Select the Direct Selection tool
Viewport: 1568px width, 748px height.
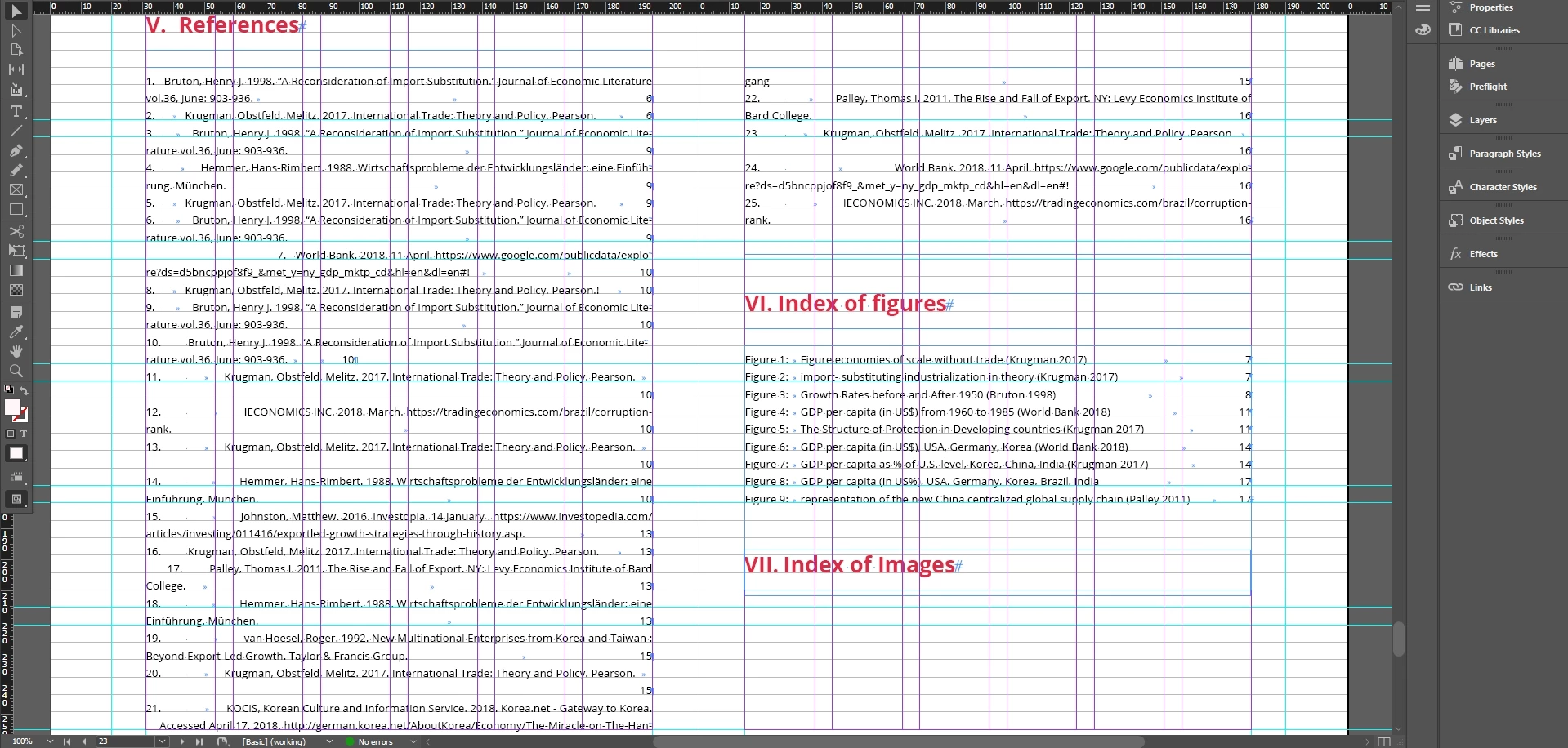pos(16,30)
